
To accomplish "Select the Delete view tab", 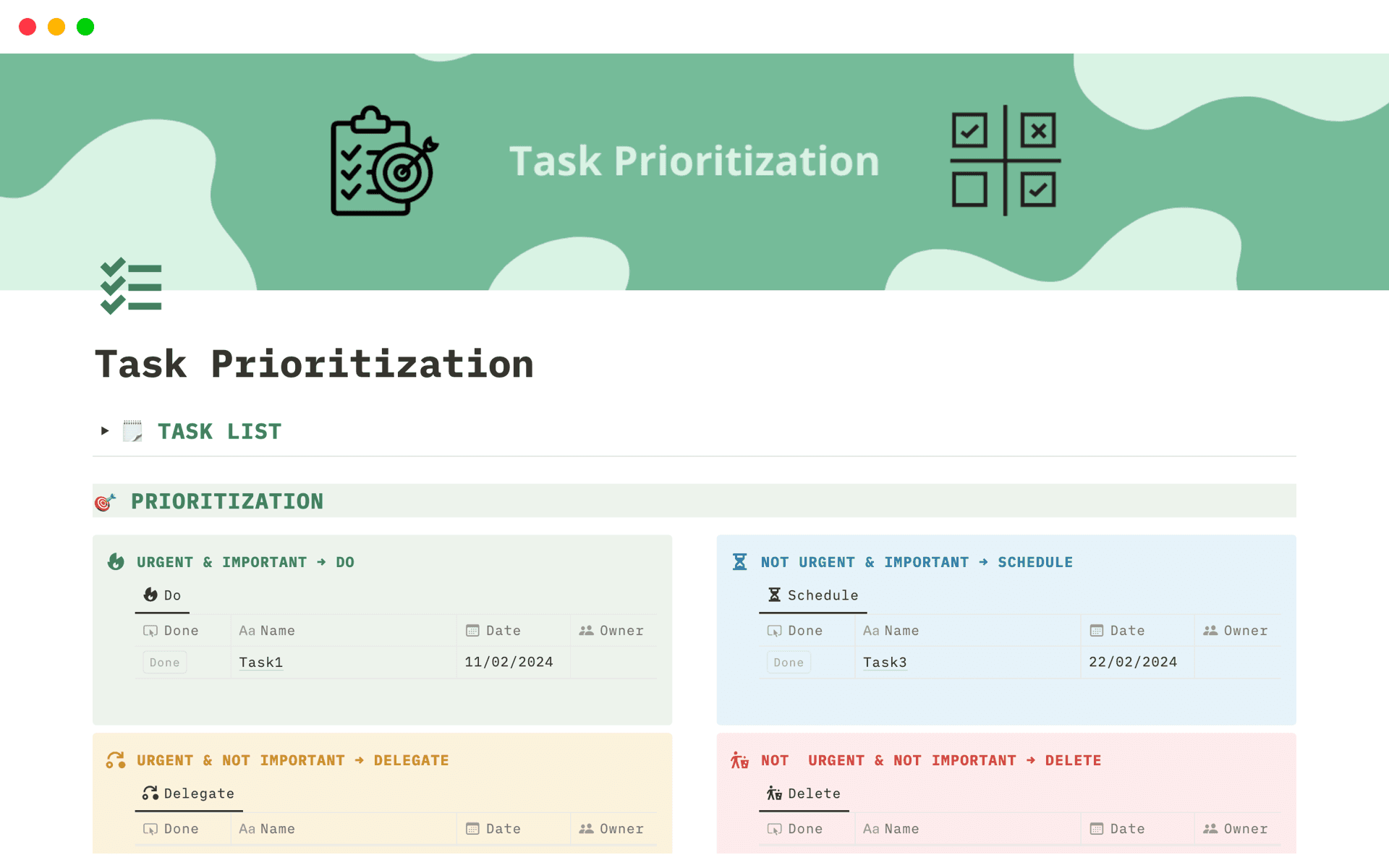I will tap(804, 793).
